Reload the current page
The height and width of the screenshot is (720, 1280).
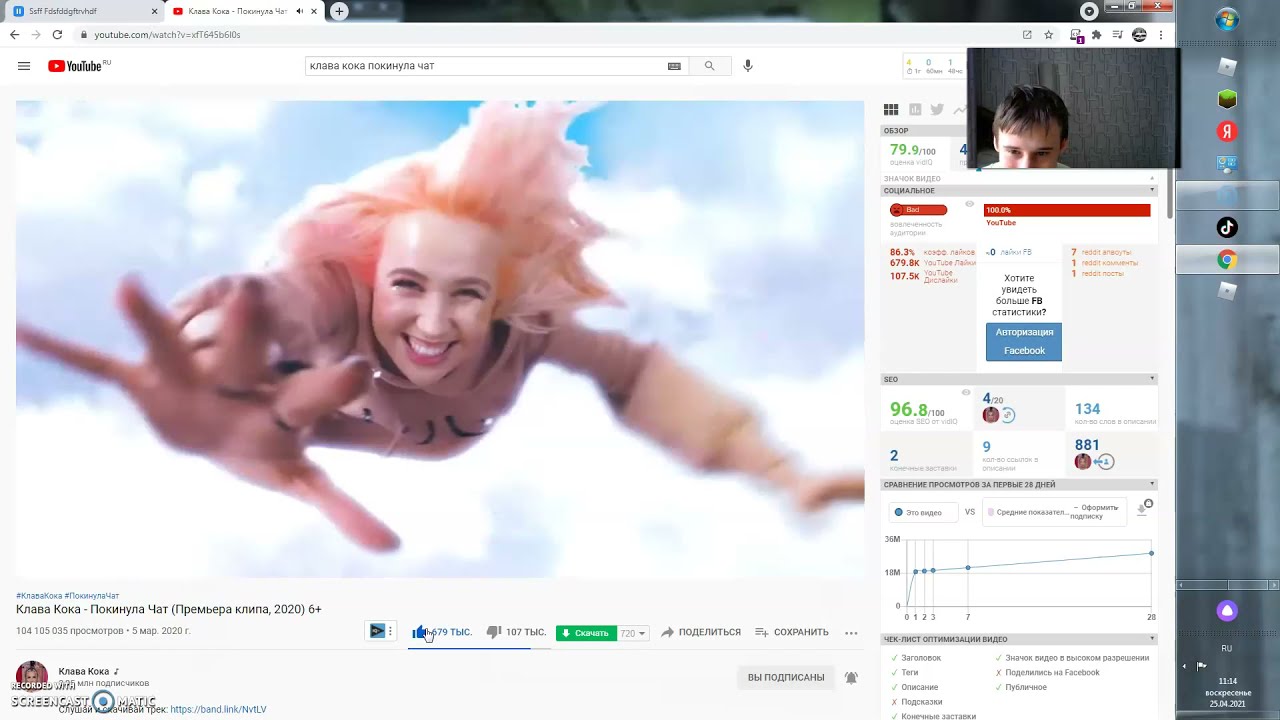tap(57, 34)
